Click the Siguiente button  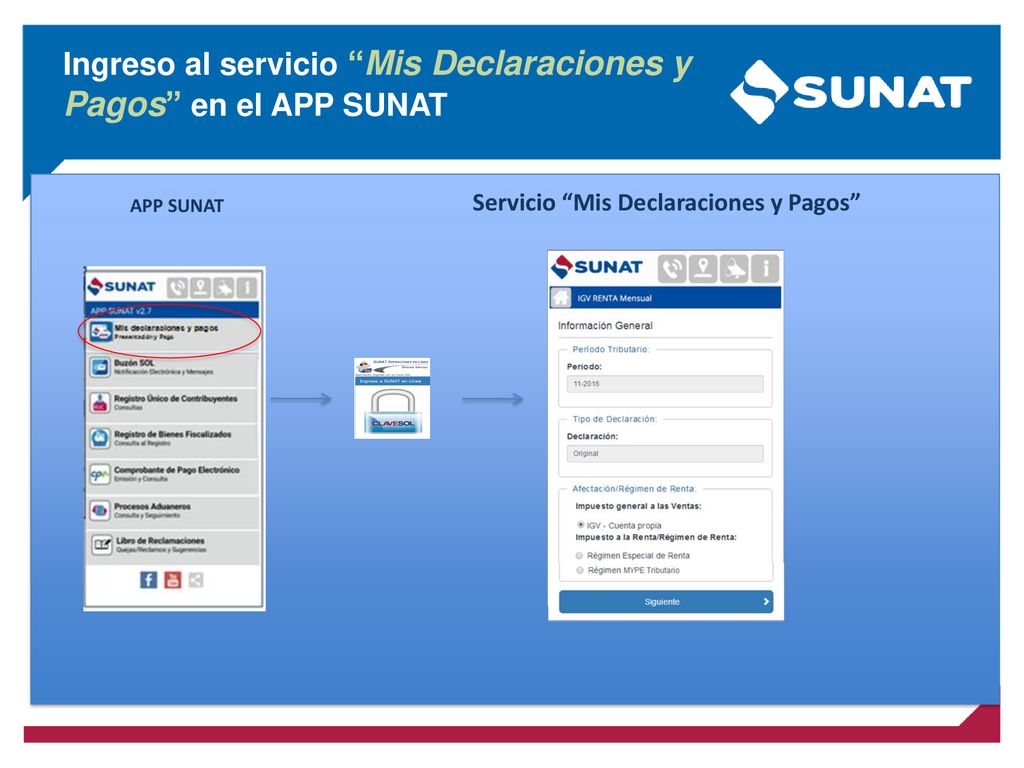coord(665,601)
